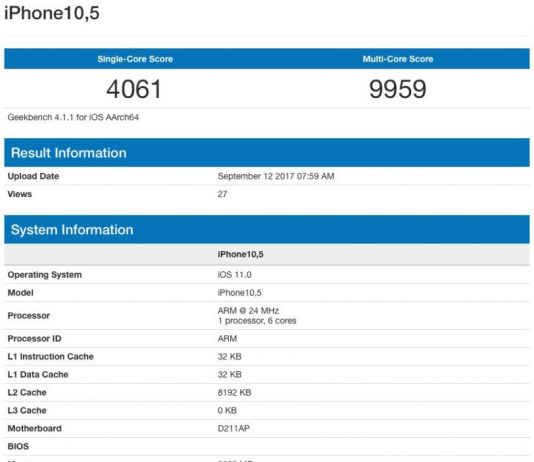Click the Result Information section header

click(x=68, y=153)
